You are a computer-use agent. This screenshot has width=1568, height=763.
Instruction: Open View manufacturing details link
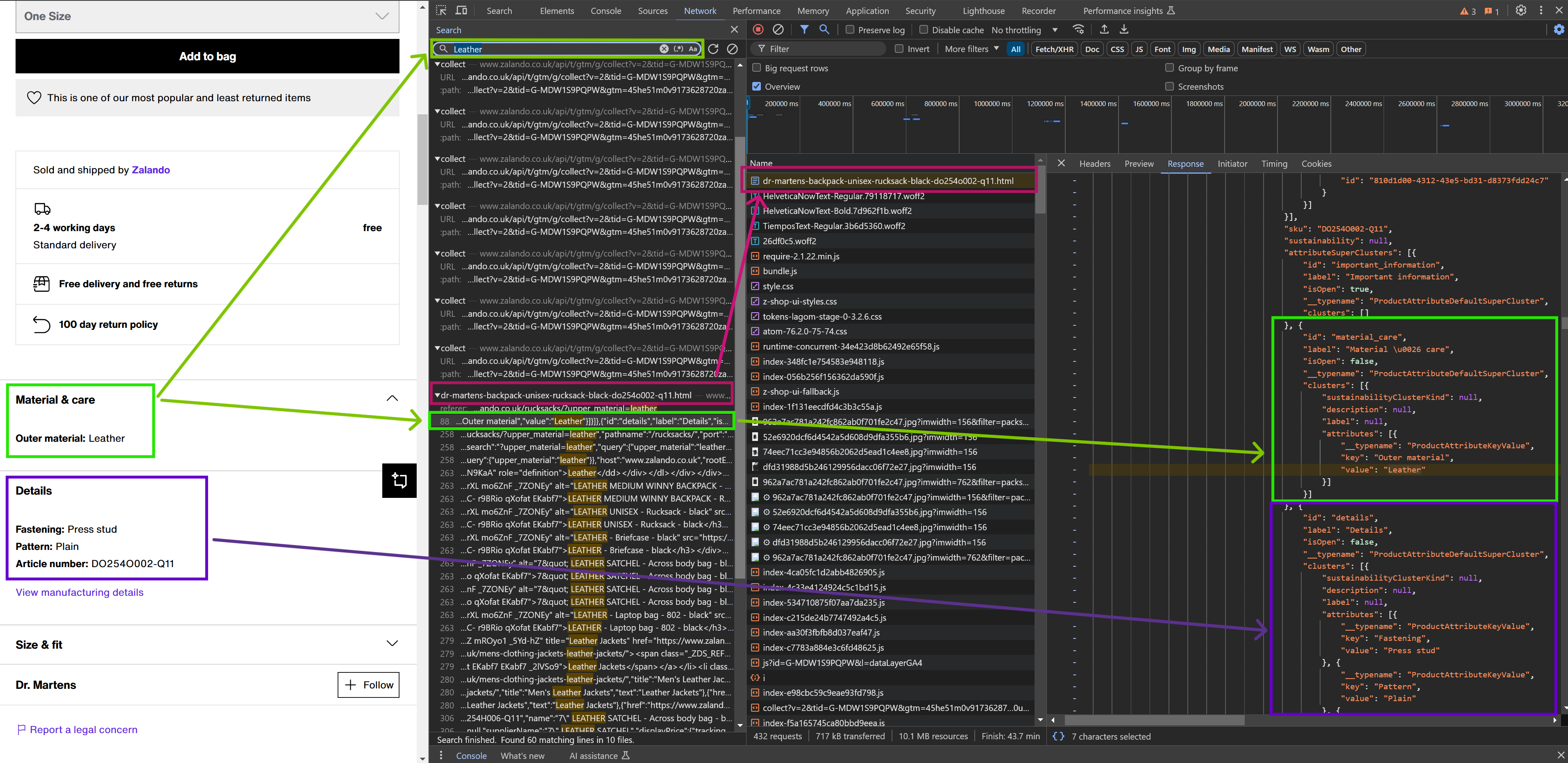(79, 592)
